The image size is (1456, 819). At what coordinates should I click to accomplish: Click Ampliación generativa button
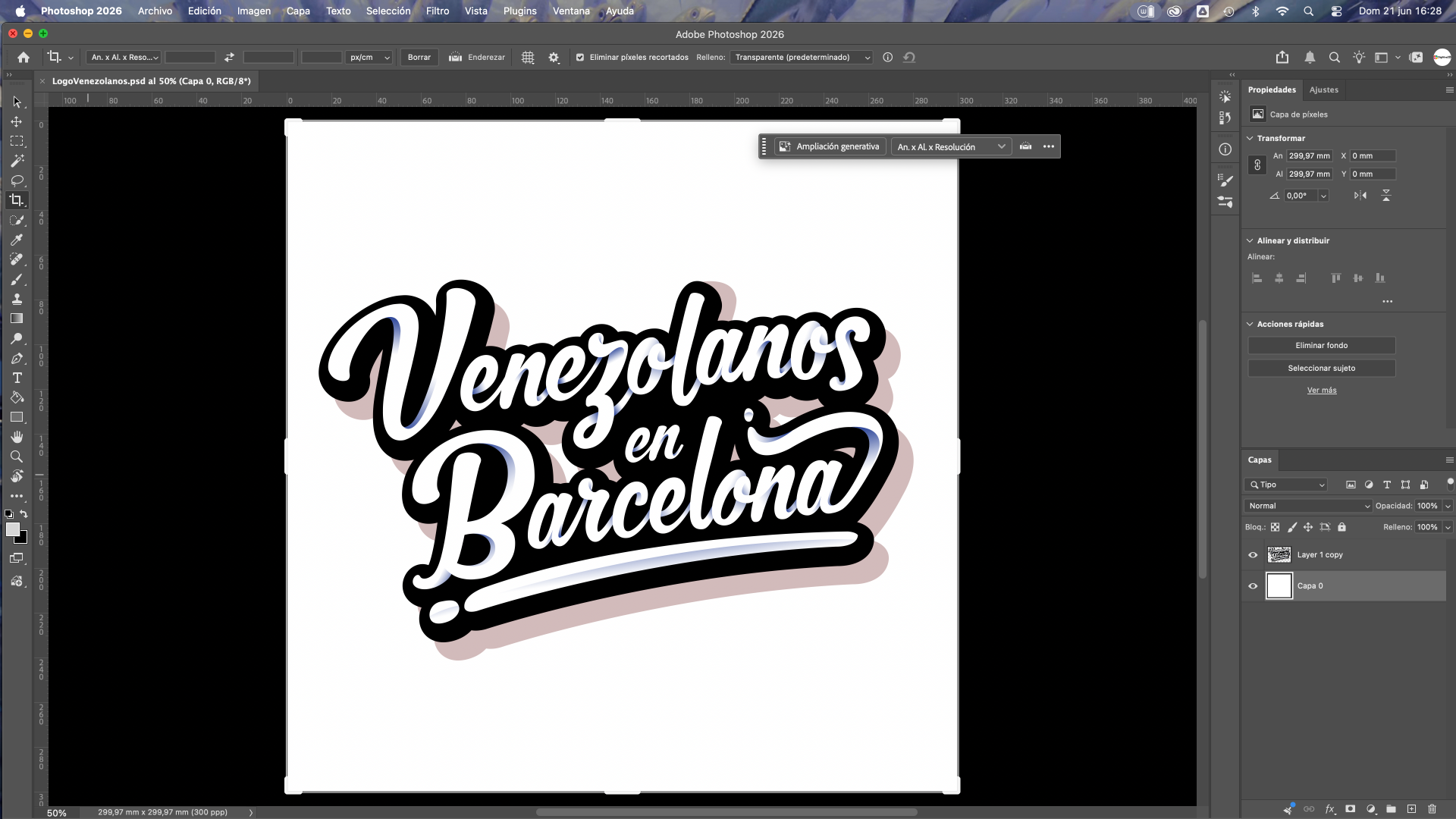830,147
